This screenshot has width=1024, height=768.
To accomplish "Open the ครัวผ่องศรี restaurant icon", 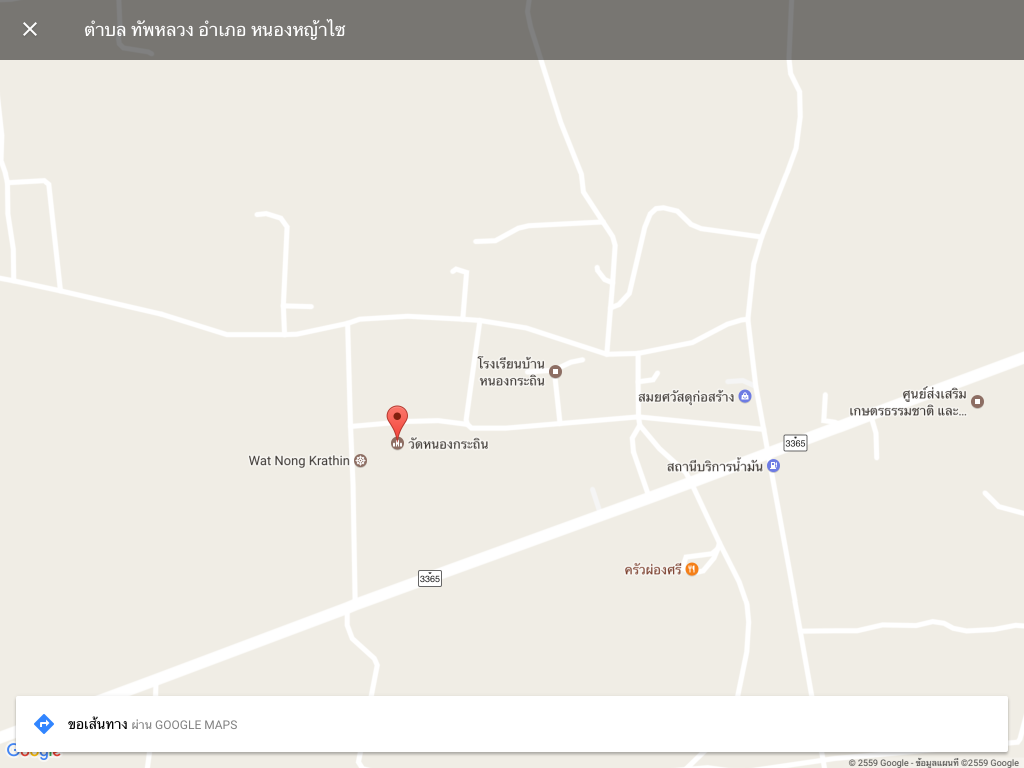I will 692,569.
